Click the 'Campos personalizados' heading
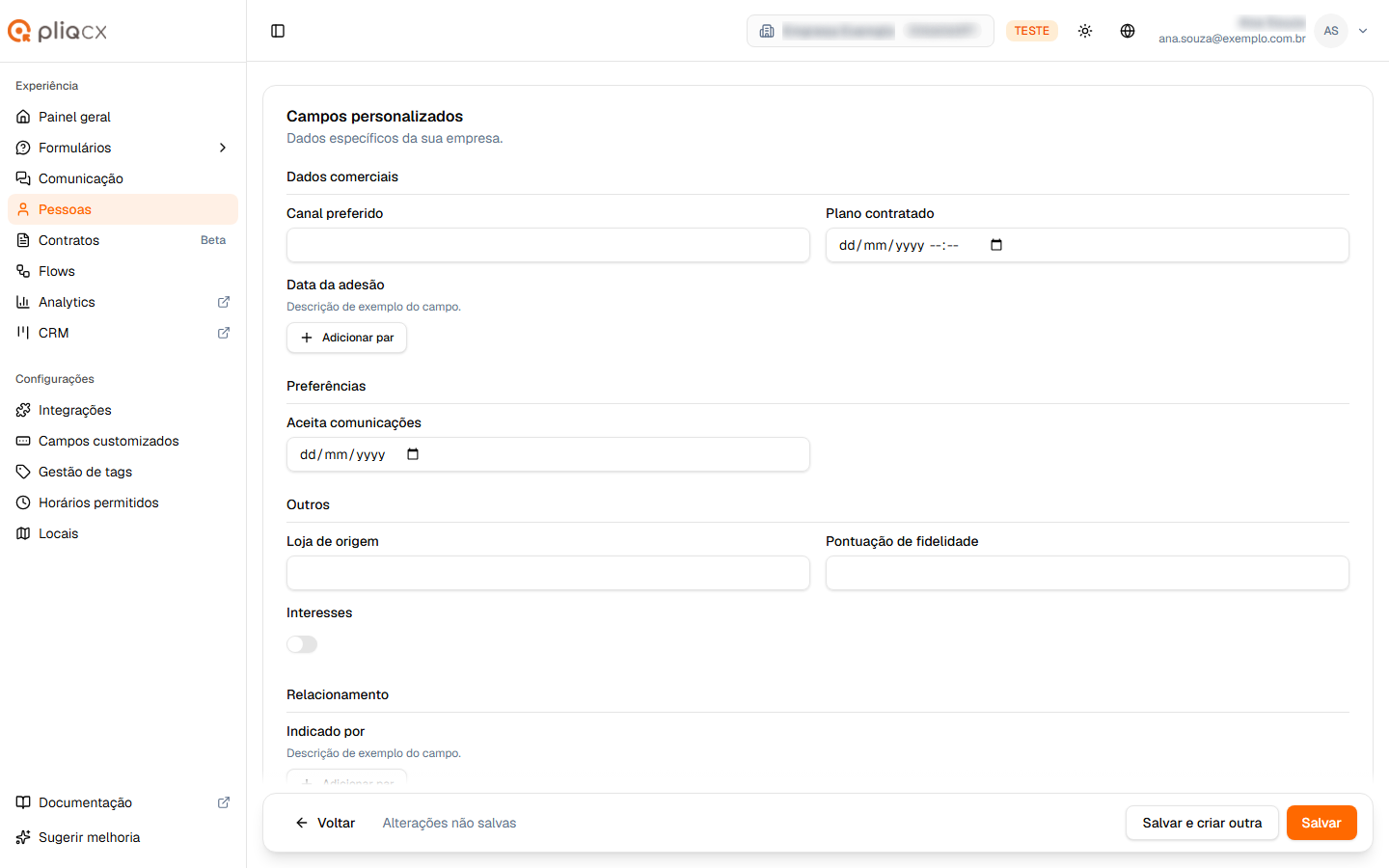The image size is (1389, 868). pos(374,116)
